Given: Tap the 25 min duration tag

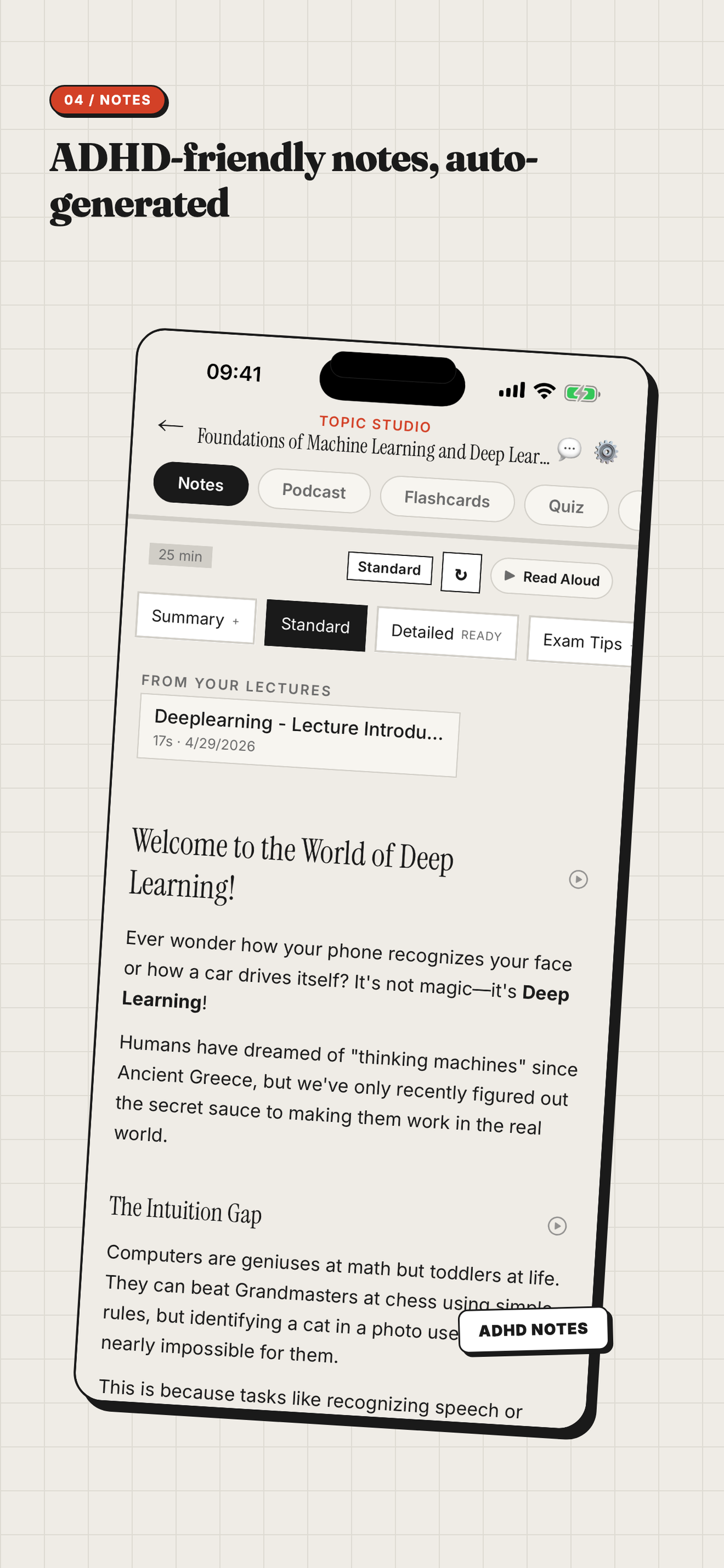Looking at the screenshot, I should (181, 555).
